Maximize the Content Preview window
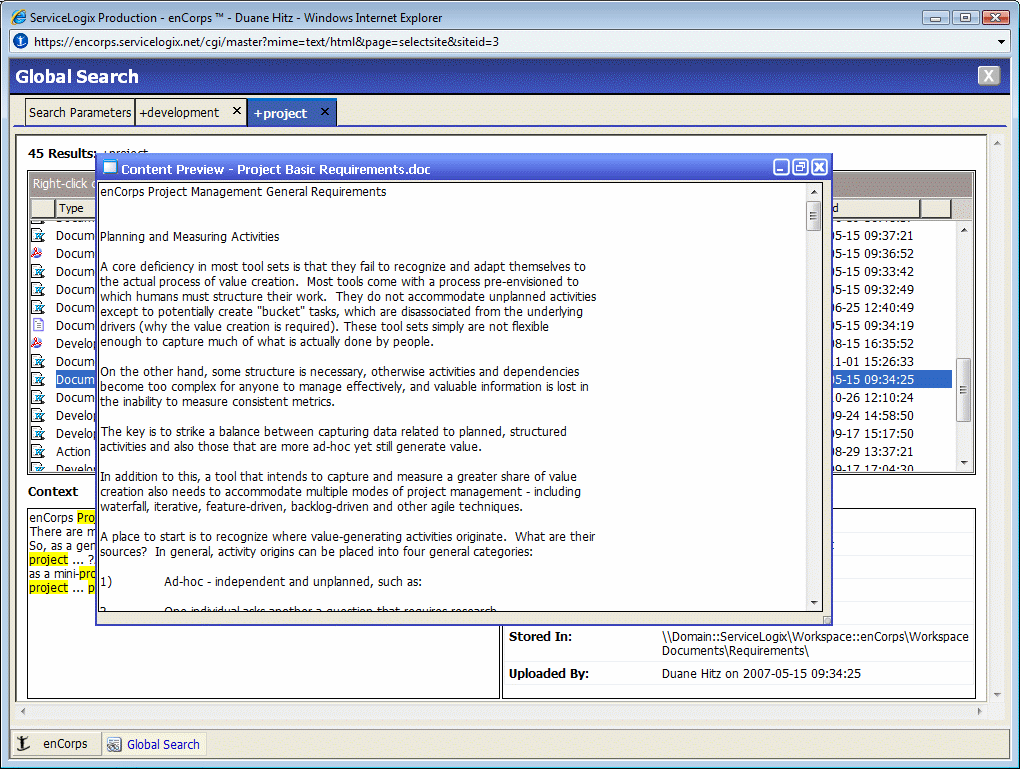Viewport: 1020px width, 769px height. 800,168
